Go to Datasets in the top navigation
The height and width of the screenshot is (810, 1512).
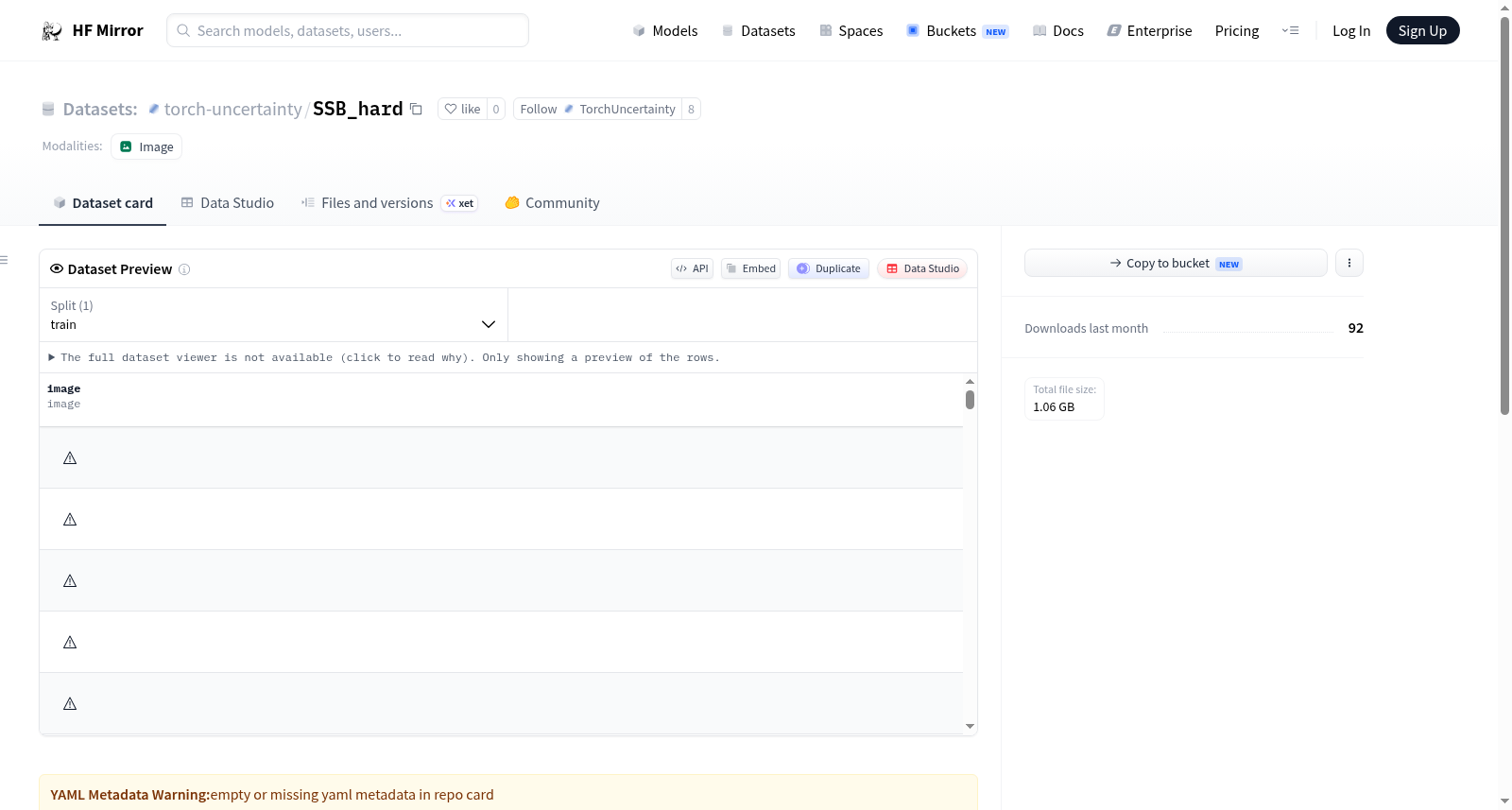(x=758, y=31)
